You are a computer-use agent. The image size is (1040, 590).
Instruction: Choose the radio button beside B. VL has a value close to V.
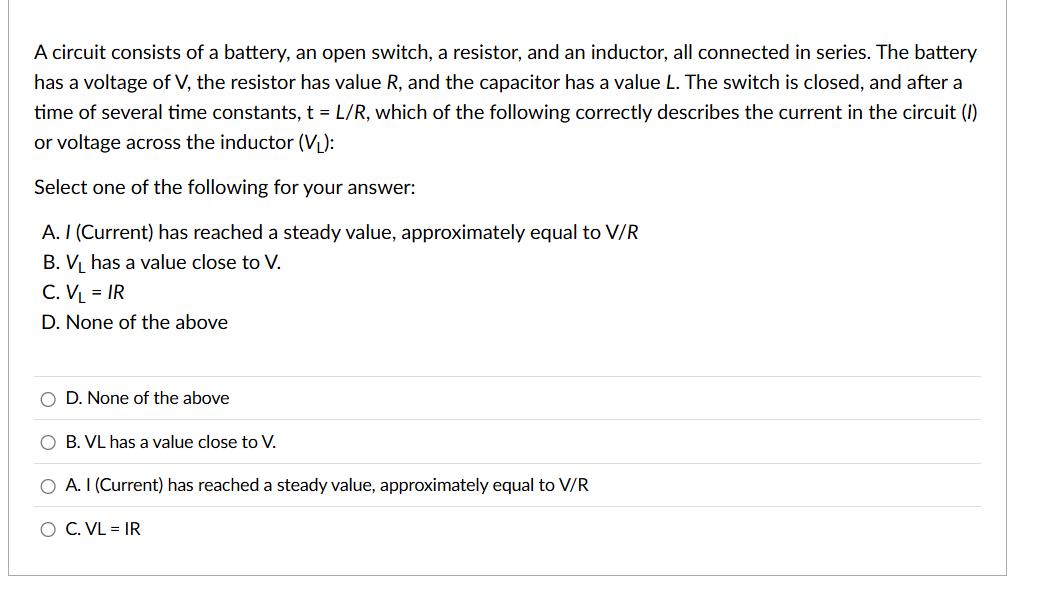coord(48,443)
